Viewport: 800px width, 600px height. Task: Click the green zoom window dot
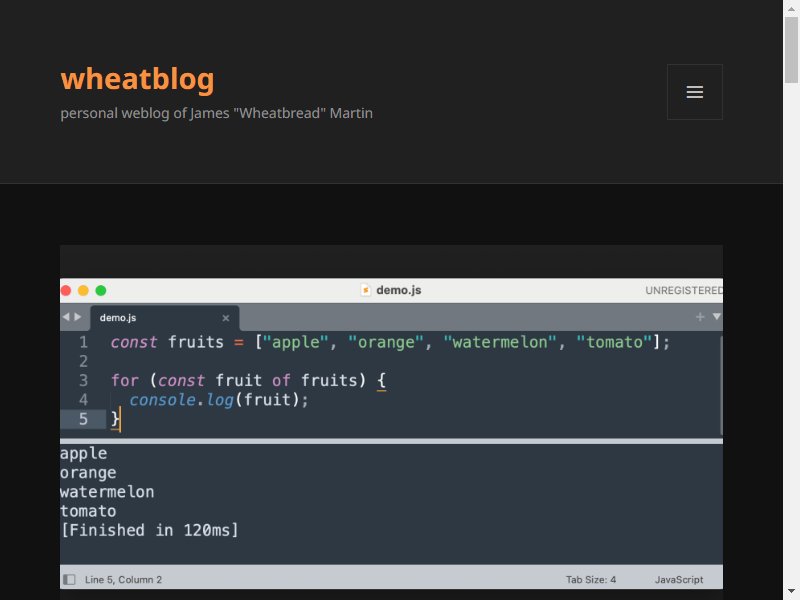point(101,290)
